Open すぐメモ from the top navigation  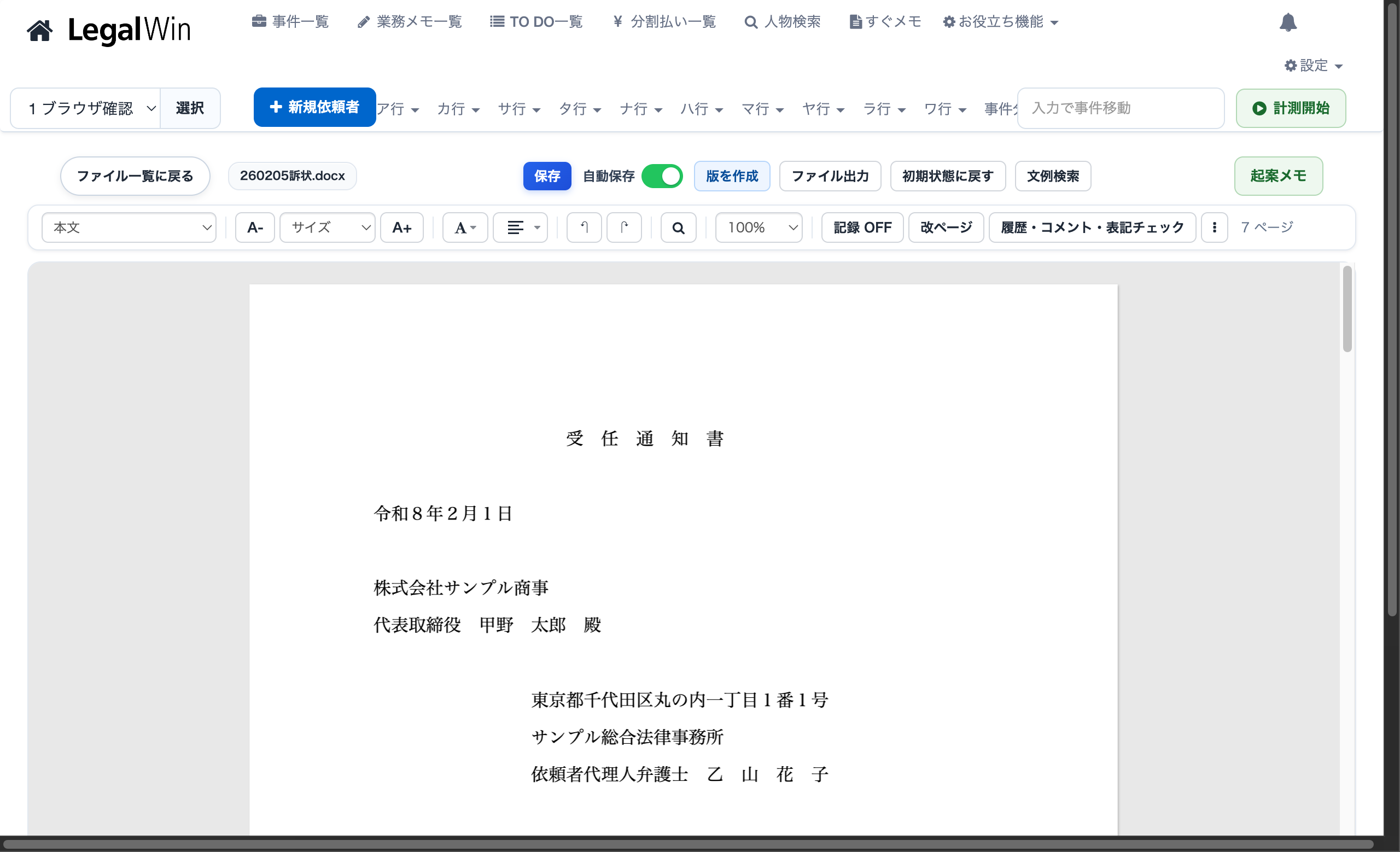[885, 21]
